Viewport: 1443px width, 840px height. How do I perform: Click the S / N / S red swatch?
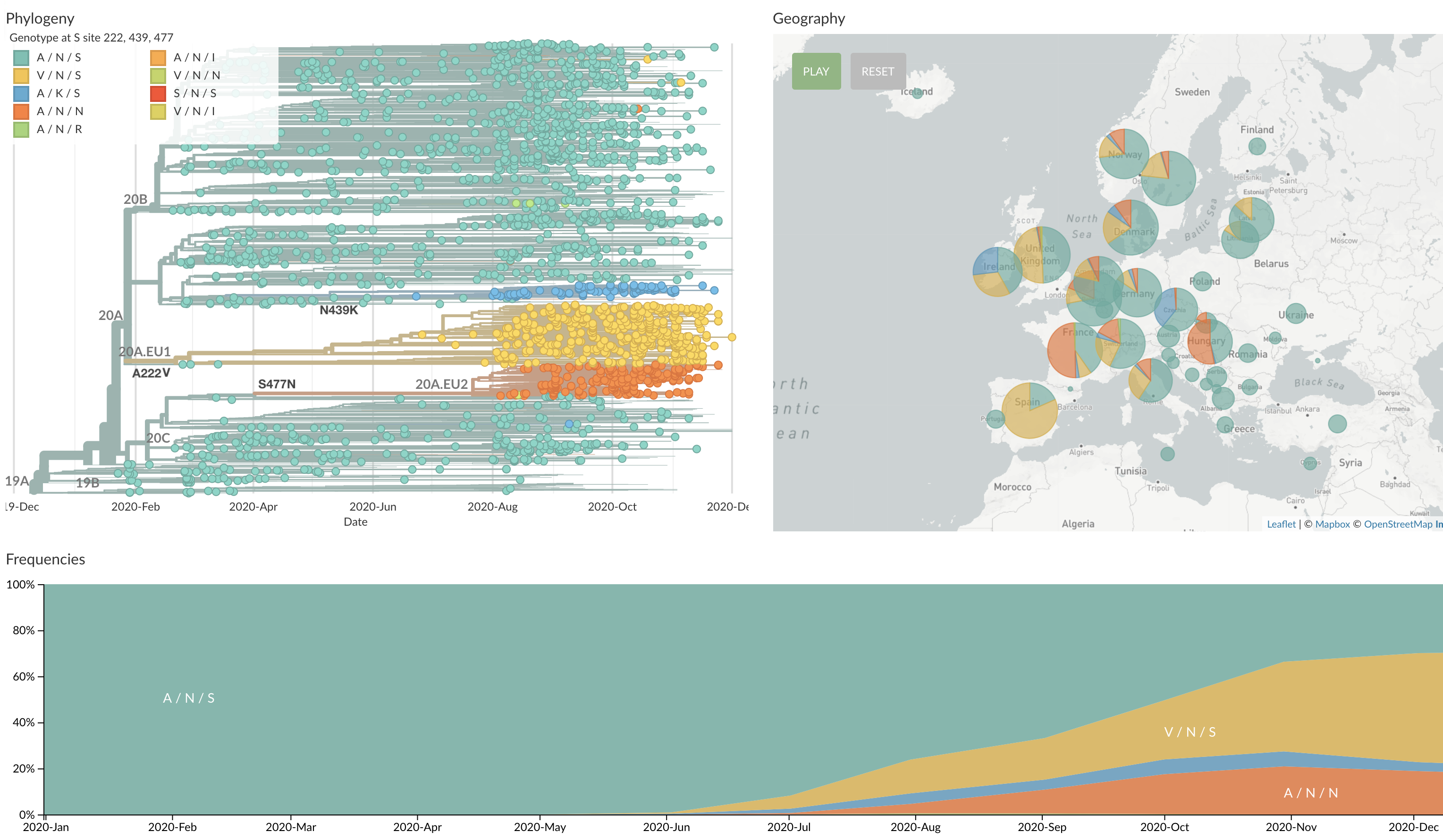coord(158,93)
